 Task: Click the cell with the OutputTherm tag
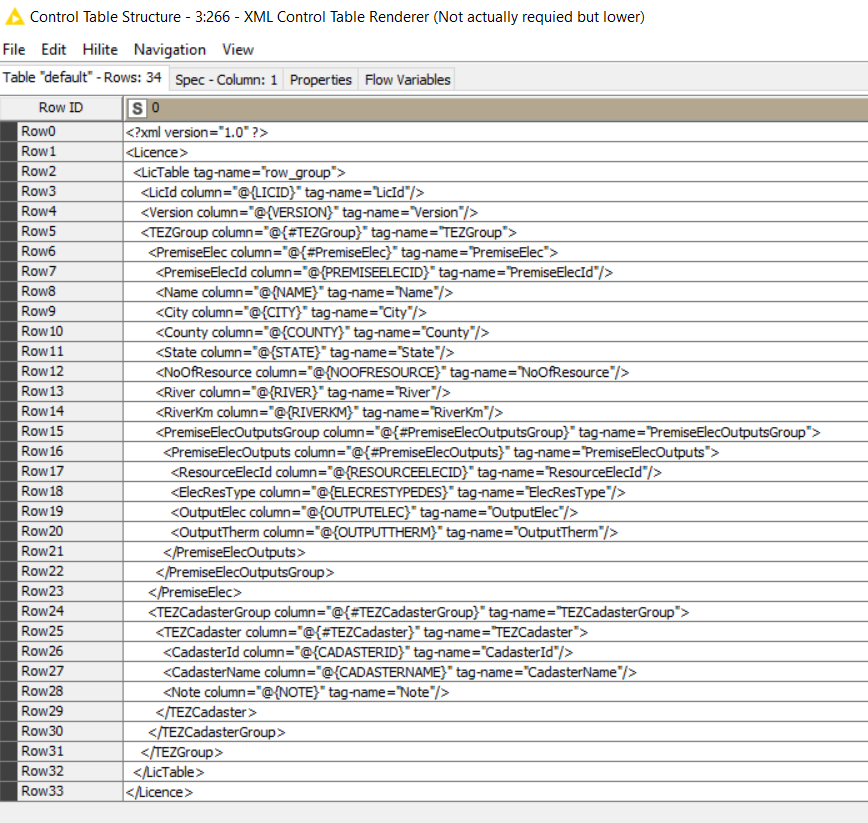[394, 532]
